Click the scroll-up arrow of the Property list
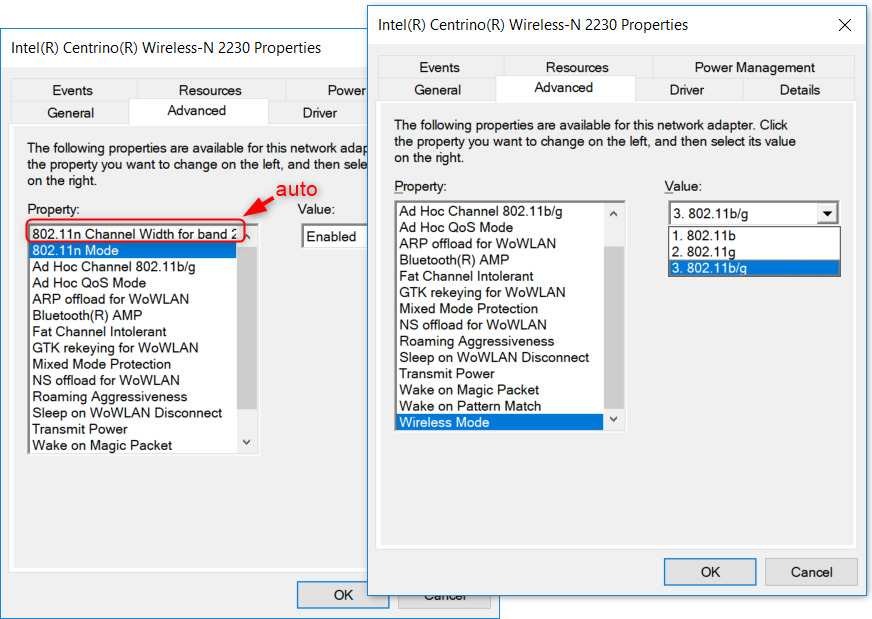Image resolution: width=872 pixels, height=619 pixels. click(x=613, y=211)
